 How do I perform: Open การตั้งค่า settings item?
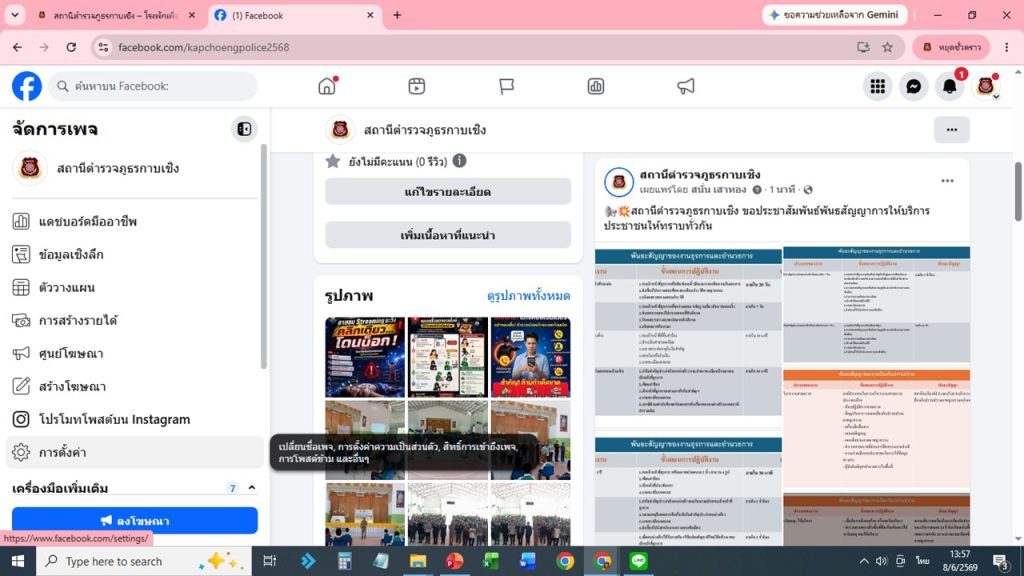(x=135, y=452)
